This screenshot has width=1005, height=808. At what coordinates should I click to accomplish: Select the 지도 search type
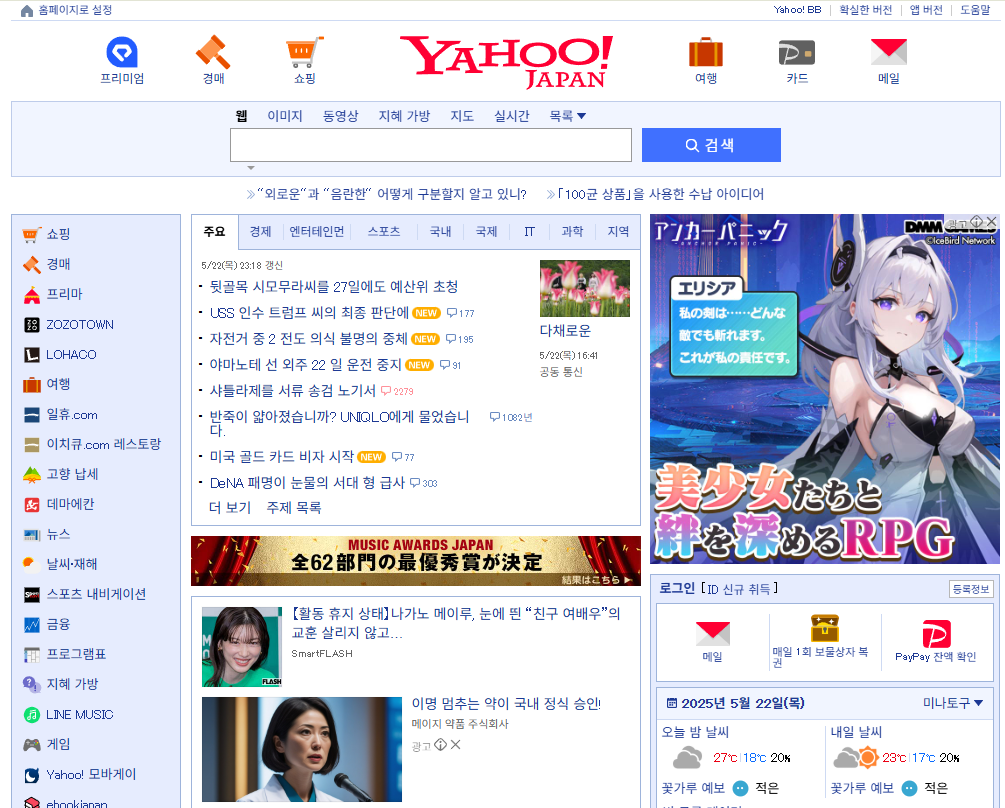click(x=461, y=116)
